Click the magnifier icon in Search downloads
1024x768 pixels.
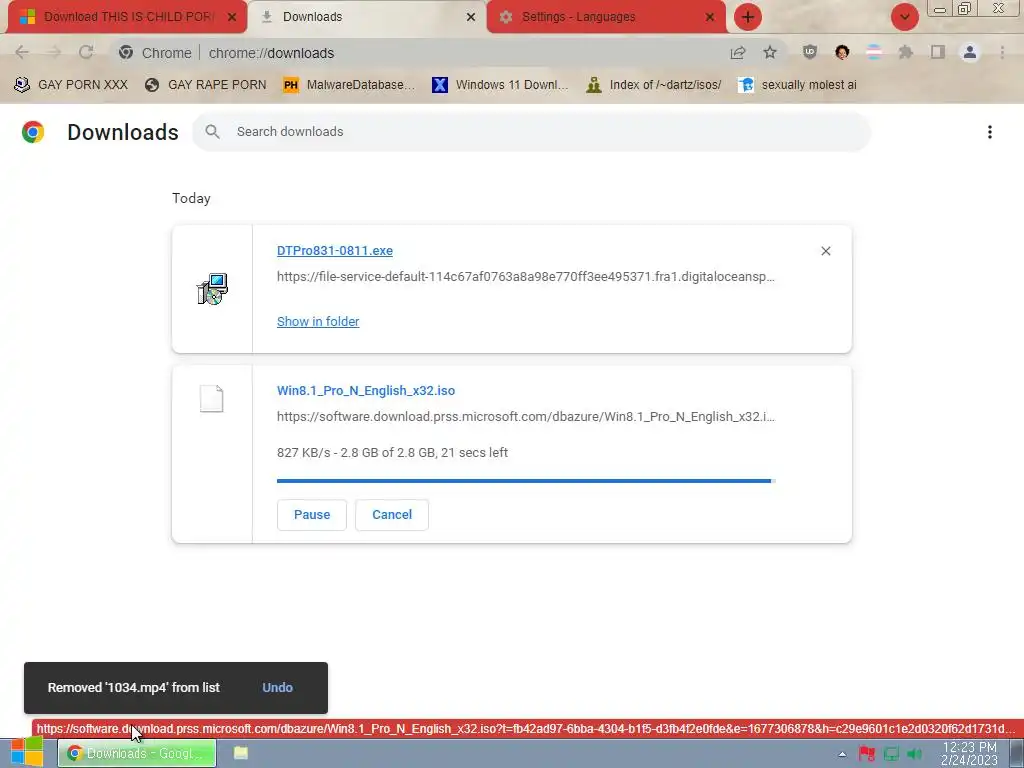coord(212,132)
